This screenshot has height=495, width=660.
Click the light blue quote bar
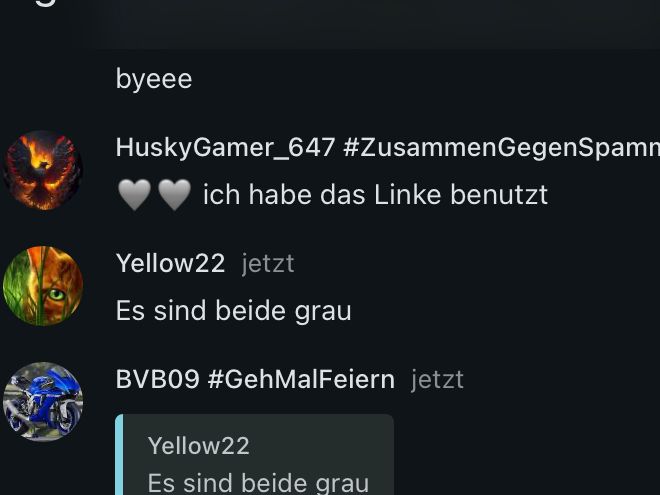point(119,455)
